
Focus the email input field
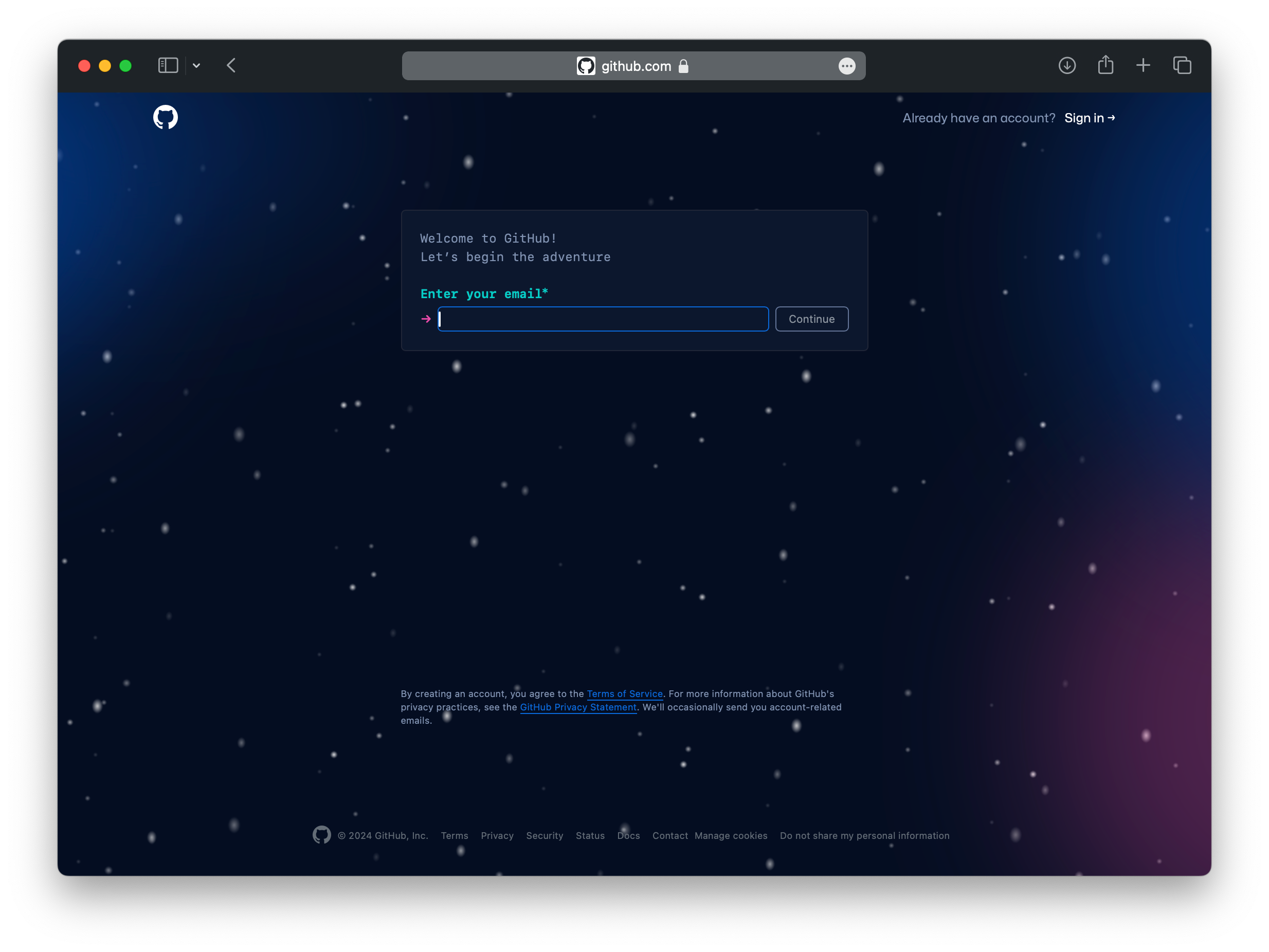point(603,319)
